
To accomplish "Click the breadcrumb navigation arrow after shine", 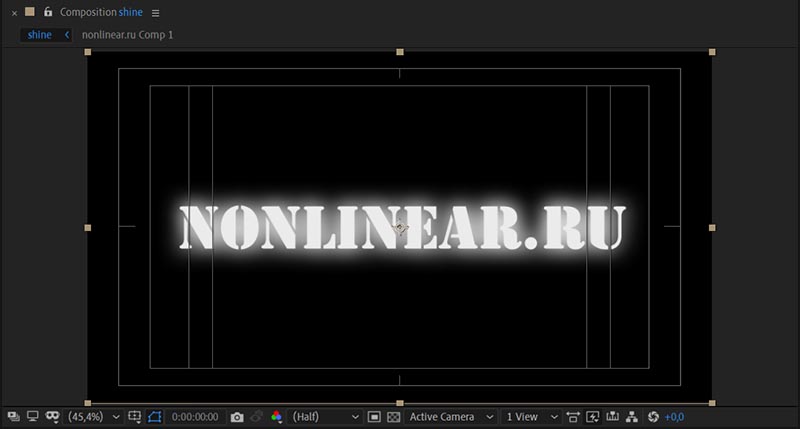I will [66, 35].
